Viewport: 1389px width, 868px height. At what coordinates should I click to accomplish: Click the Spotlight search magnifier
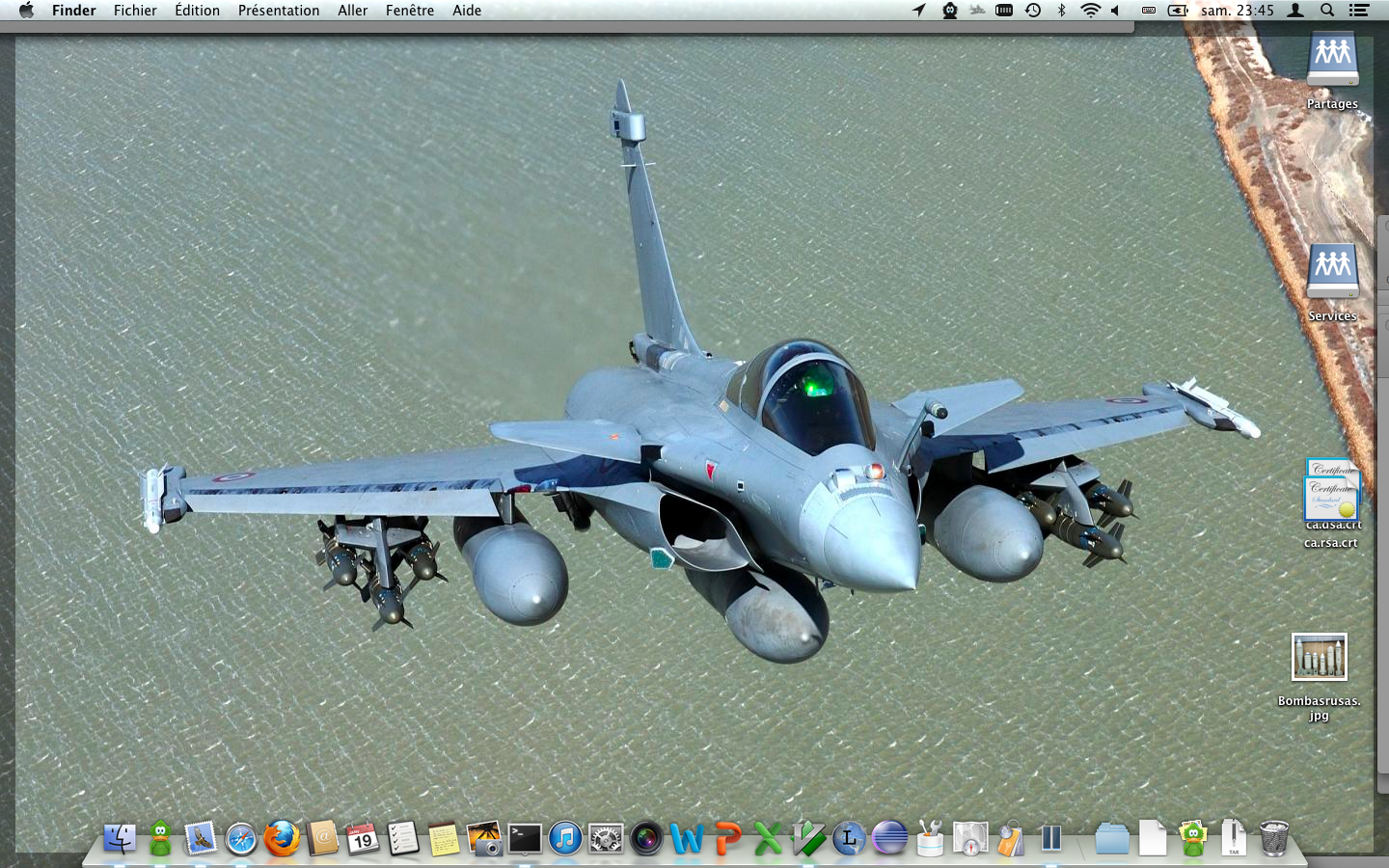(1327, 11)
